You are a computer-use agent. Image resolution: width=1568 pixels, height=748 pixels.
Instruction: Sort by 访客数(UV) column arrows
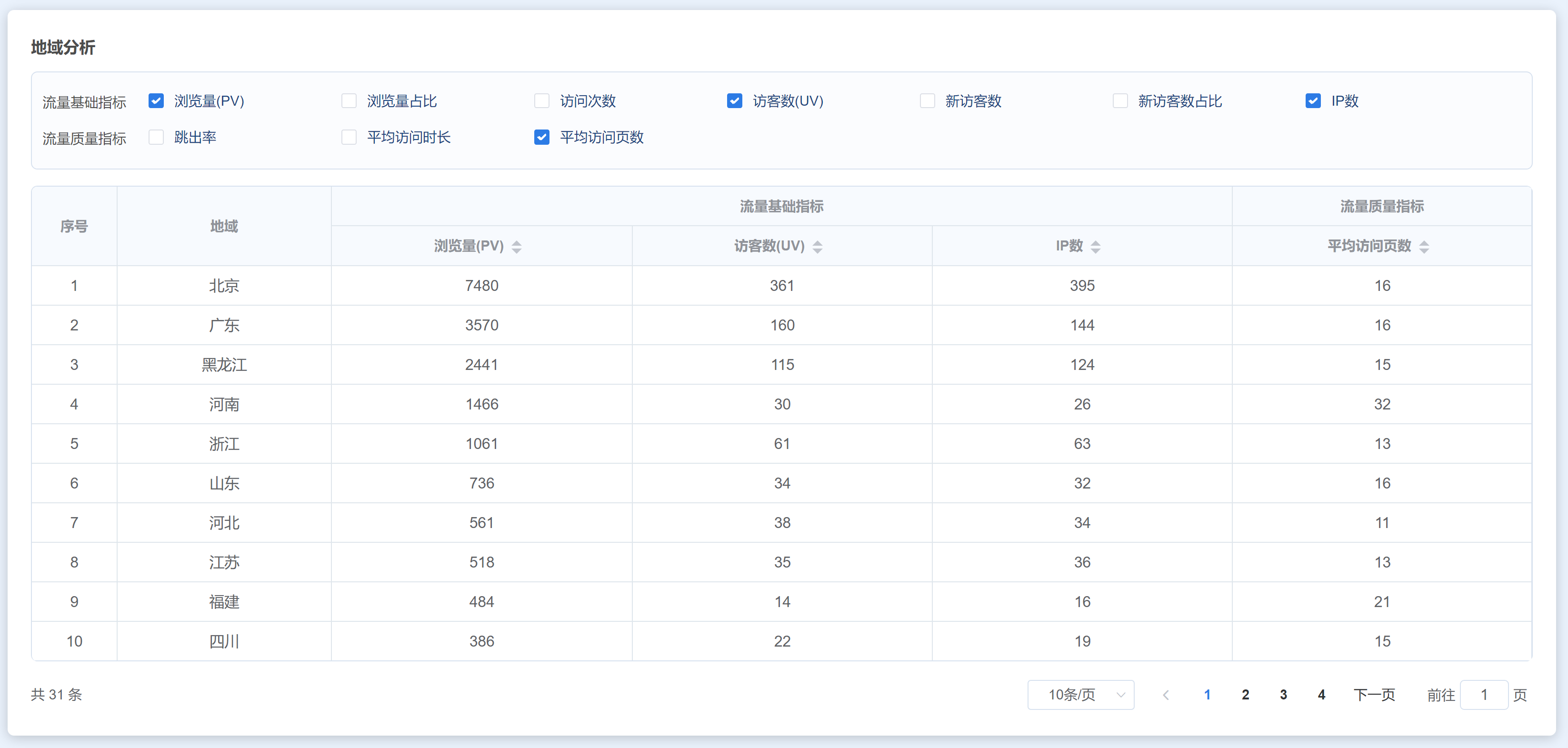point(817,247)
